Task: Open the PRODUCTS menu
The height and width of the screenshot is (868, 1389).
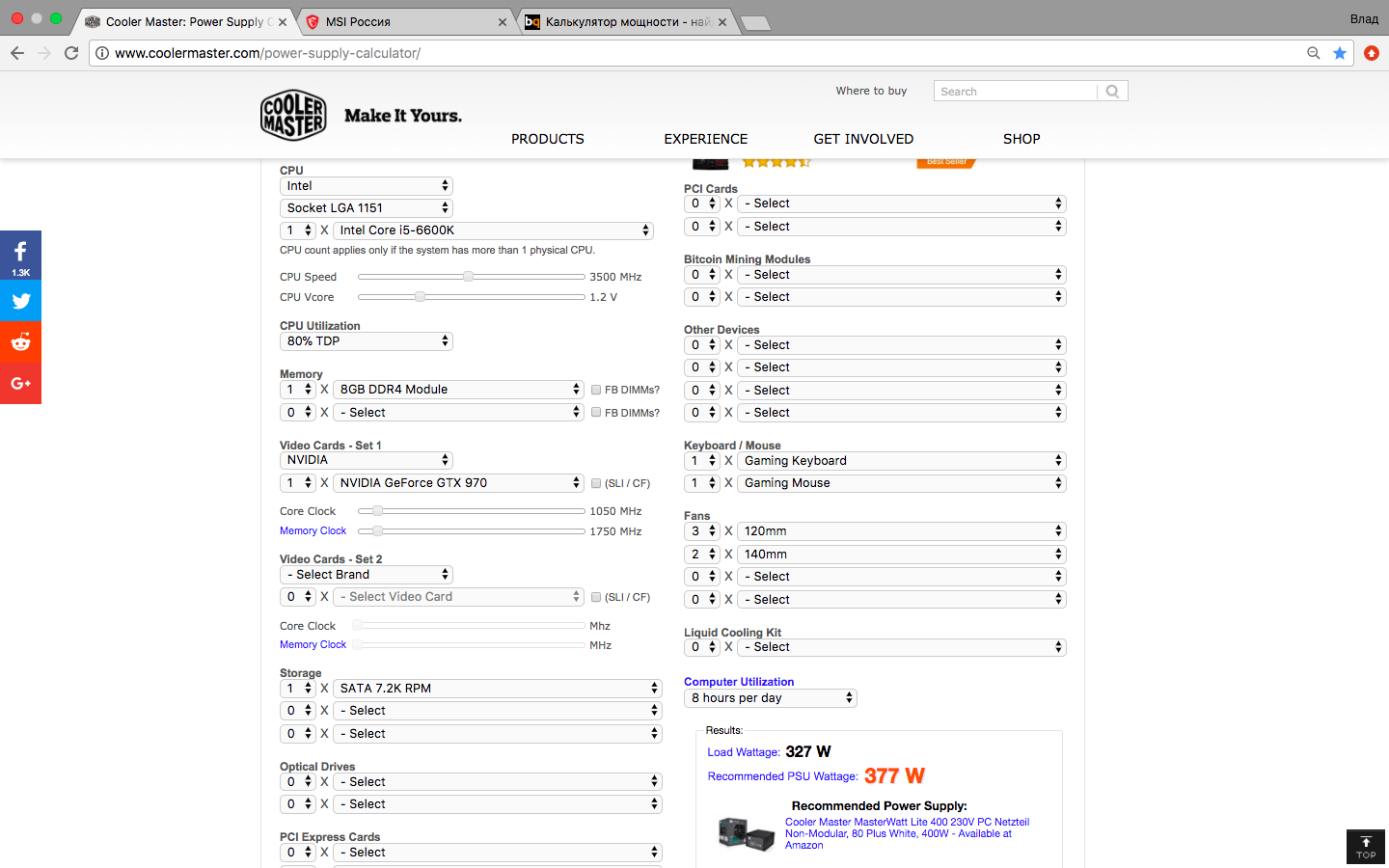Action: click(x=547, y=139)
